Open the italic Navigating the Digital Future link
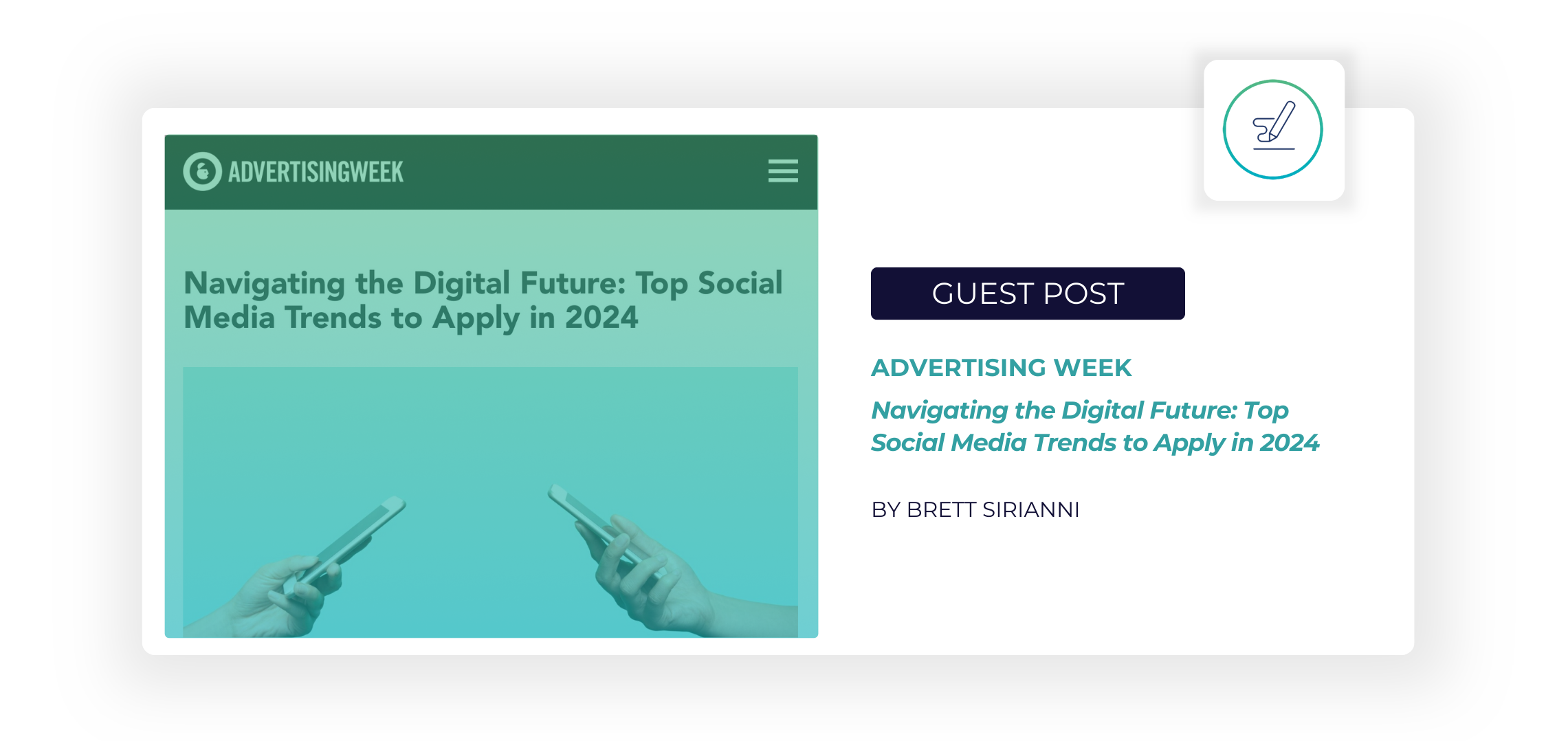Screen dimensions: 1568x741 click(x=1094, y=426)
